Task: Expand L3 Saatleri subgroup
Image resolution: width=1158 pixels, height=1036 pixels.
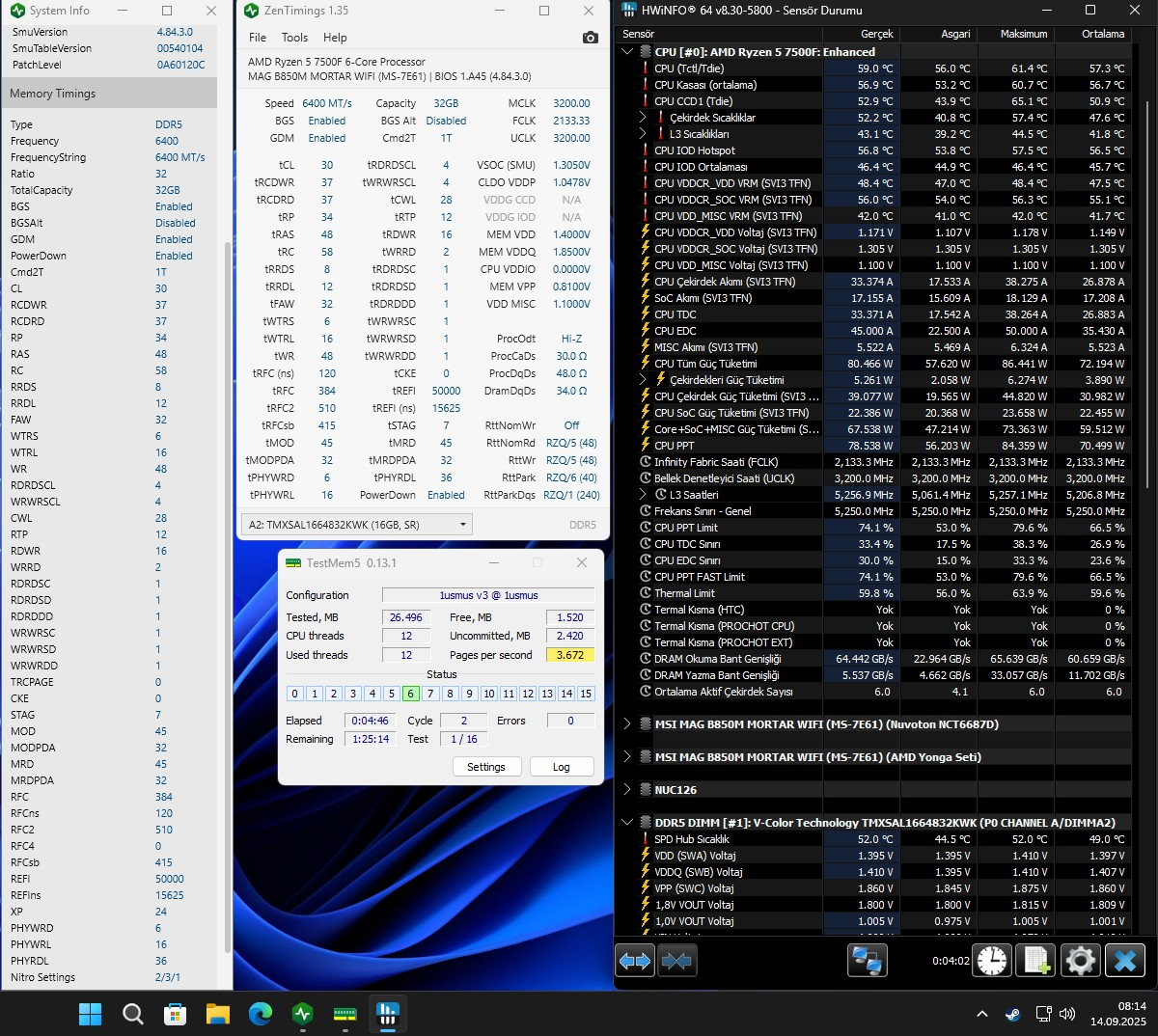Action: (x=644, y=495)
